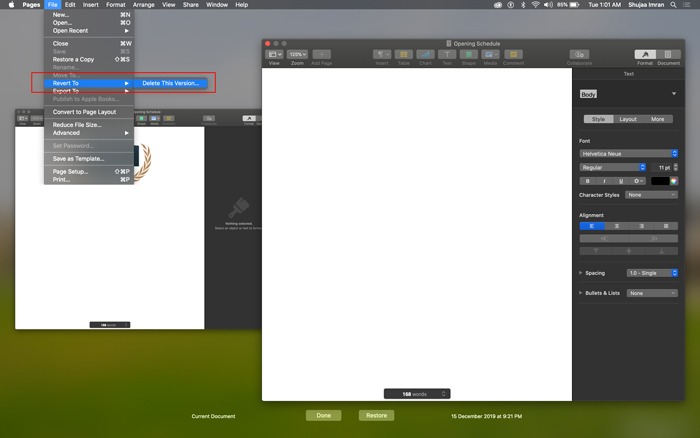Toggle italic text style button
The image size is (700, 438).
pyautogui.click(x=602, y=181)
